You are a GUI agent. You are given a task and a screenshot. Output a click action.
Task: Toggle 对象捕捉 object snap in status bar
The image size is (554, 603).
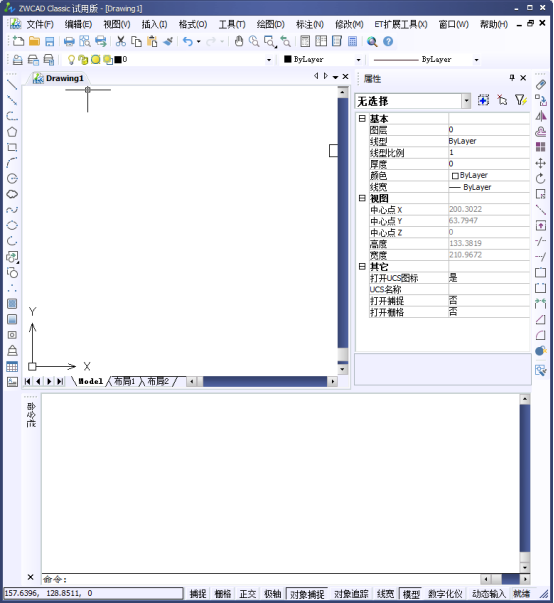coord(307,593)
